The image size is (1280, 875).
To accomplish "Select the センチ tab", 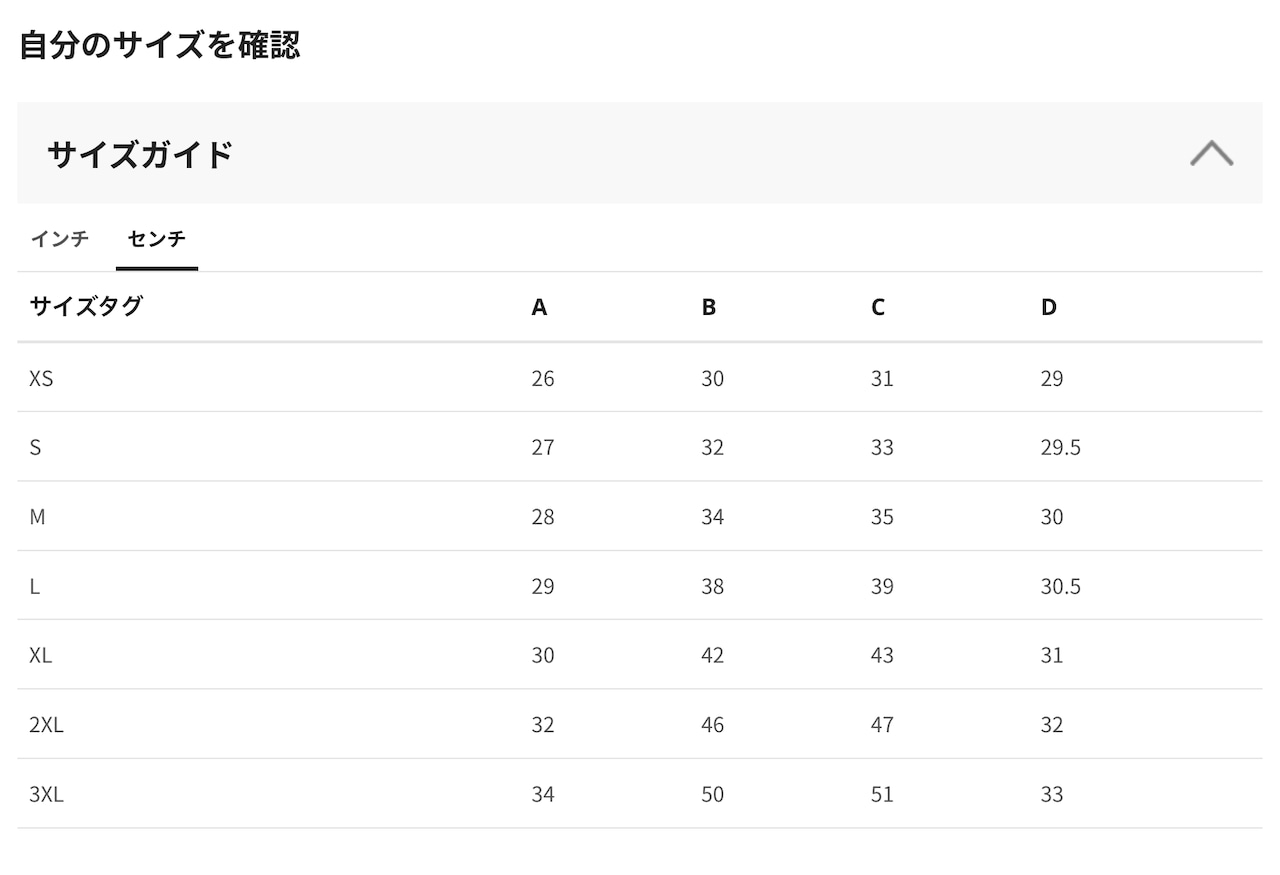I will (x=157, y=239).
